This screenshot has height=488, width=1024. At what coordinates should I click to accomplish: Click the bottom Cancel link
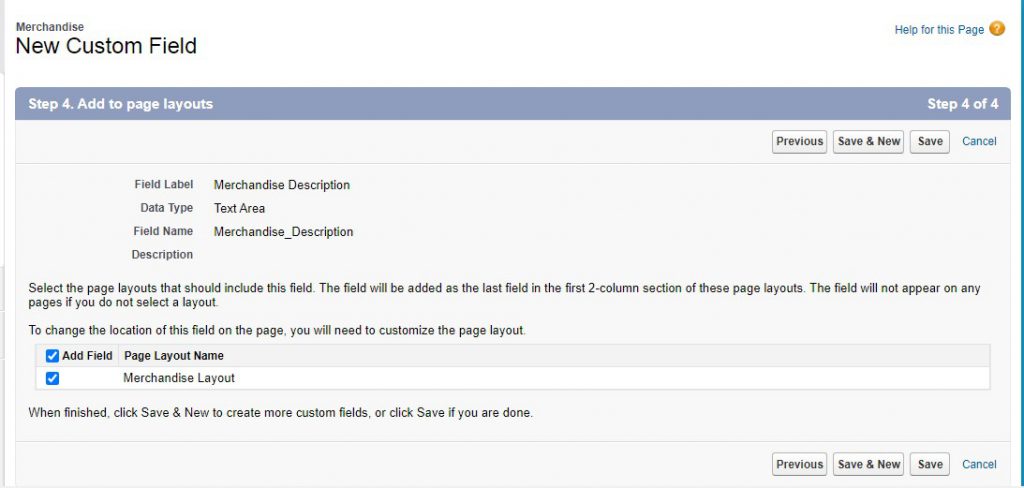979,464
